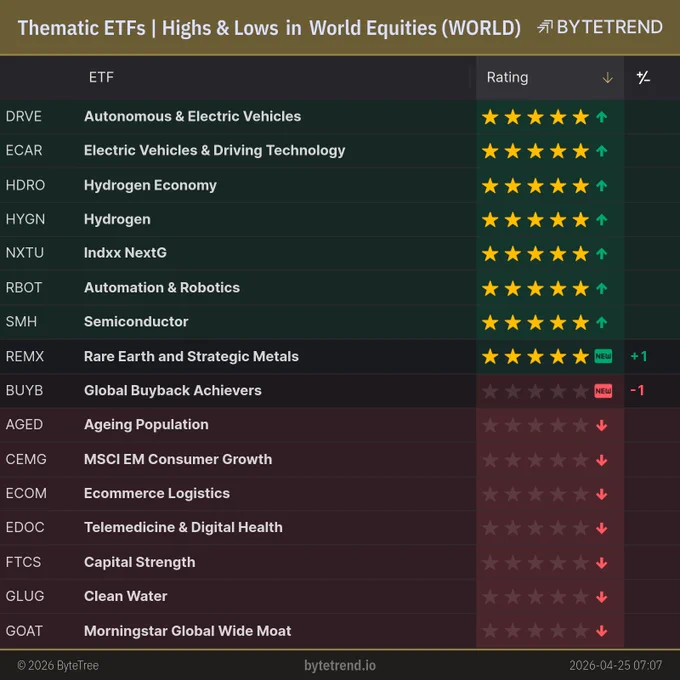The height and width of the screenshot is (680, 680).
Task: Click the green up arrow for NXTU
Action: pos(602,254)
